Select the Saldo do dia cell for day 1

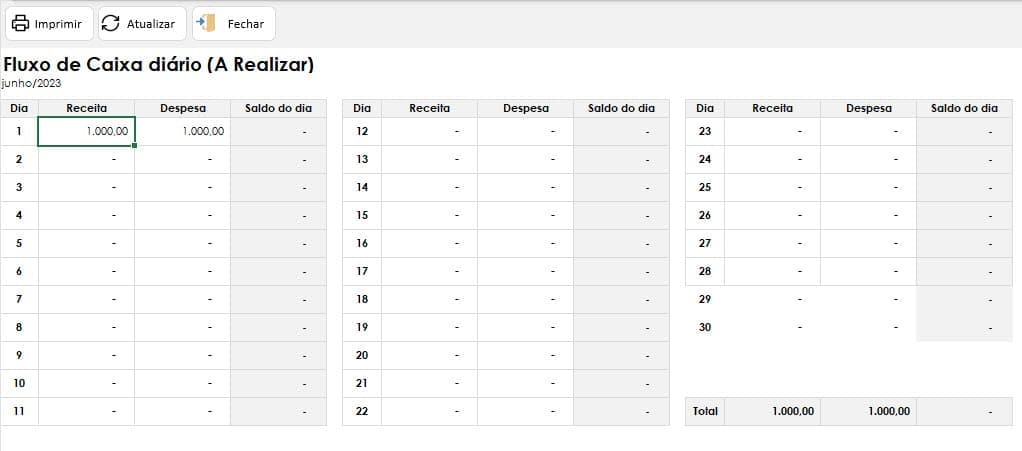pyautogui.click(x=278, y=131)
